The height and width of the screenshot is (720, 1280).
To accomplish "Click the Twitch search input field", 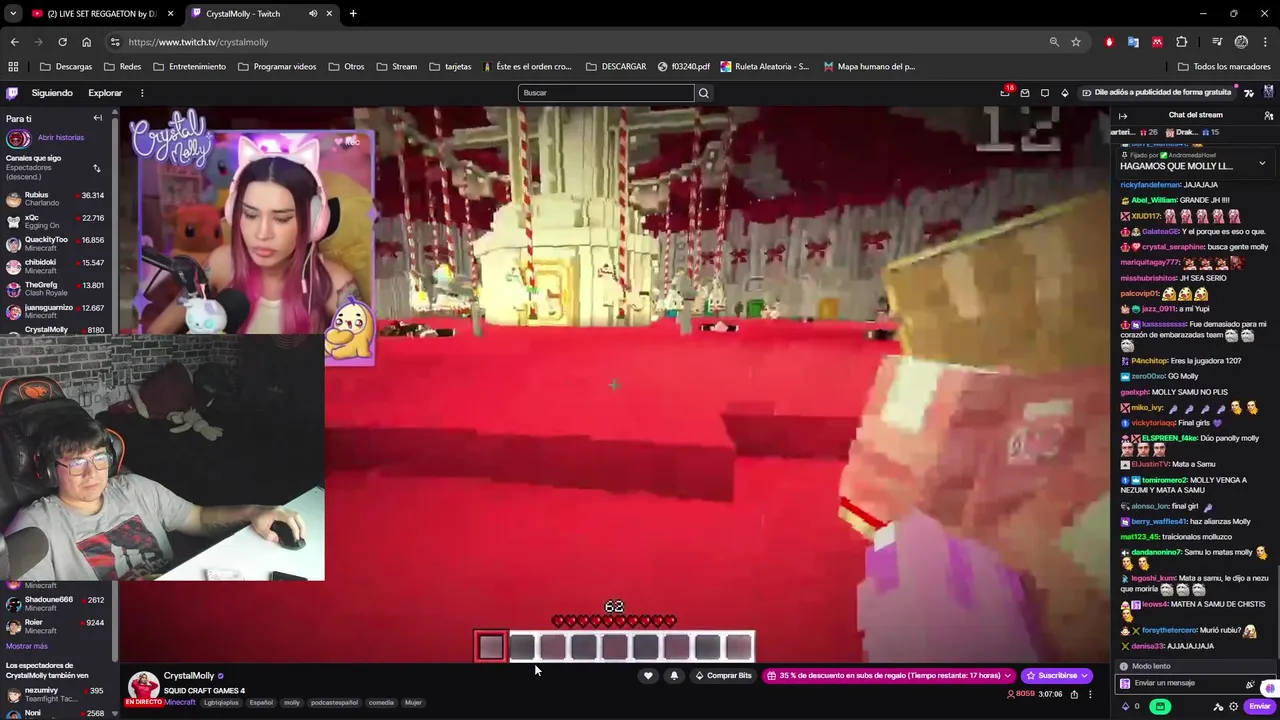I will pyautogui.click(x=606, y=93).
